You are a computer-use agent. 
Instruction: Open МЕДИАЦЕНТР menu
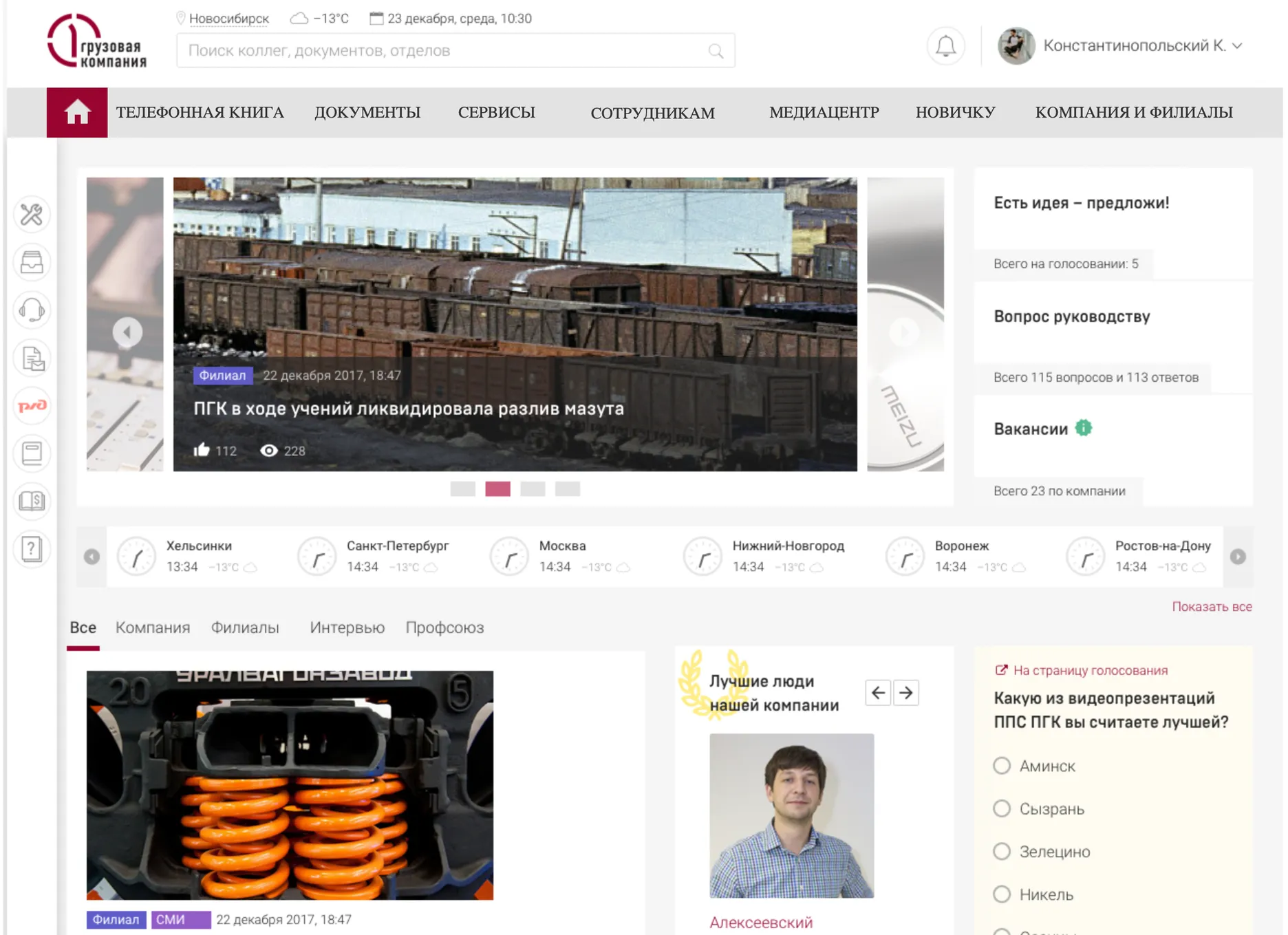[824, 112]
